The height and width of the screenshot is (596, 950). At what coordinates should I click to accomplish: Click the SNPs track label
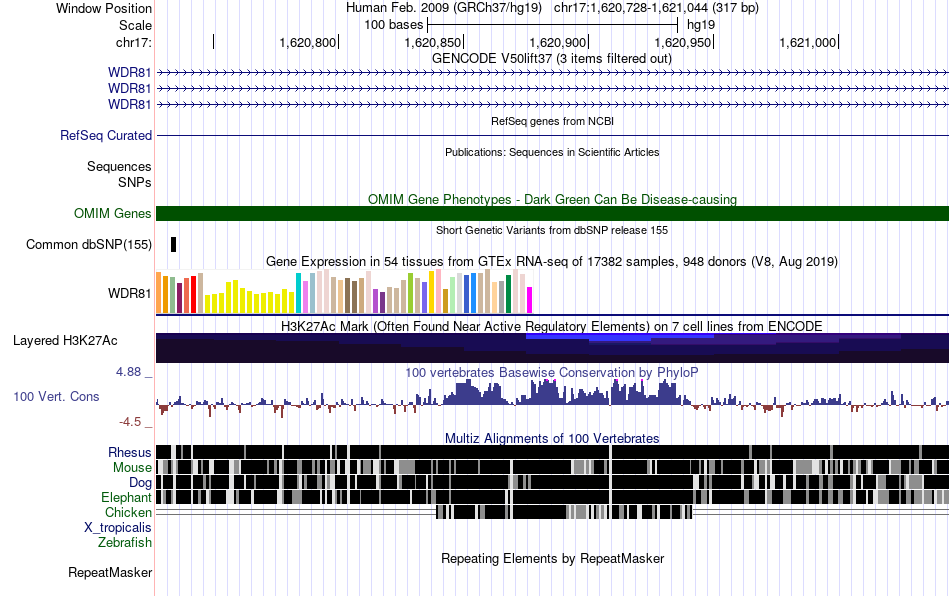(x=135, y=182)
